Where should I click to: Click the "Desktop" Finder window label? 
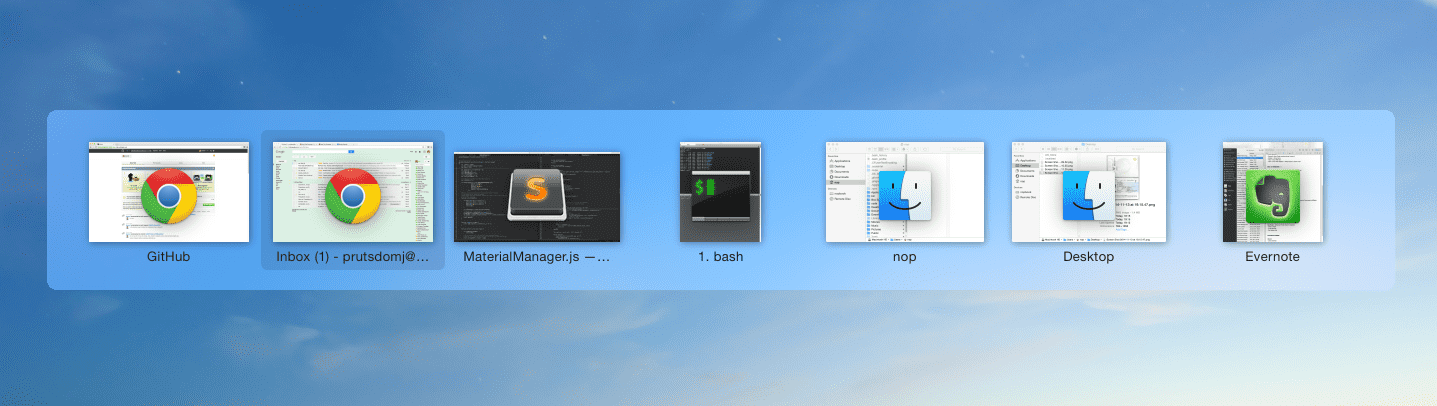[1088, 256]
